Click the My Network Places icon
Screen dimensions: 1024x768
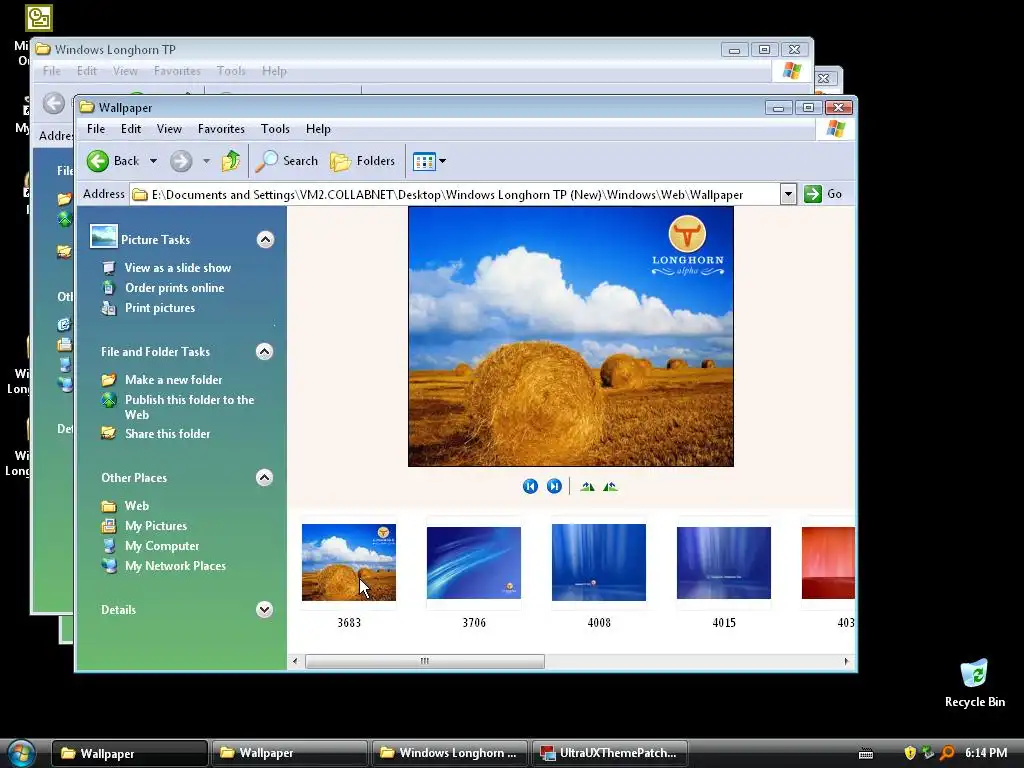[109, 566]
